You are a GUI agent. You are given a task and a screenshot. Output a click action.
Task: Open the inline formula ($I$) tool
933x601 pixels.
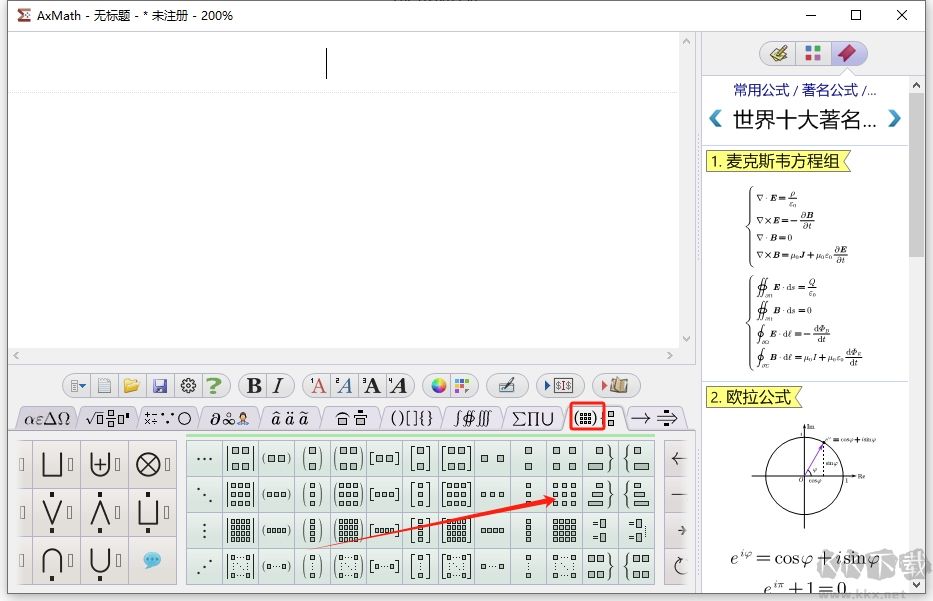click(x=563, y=385)
